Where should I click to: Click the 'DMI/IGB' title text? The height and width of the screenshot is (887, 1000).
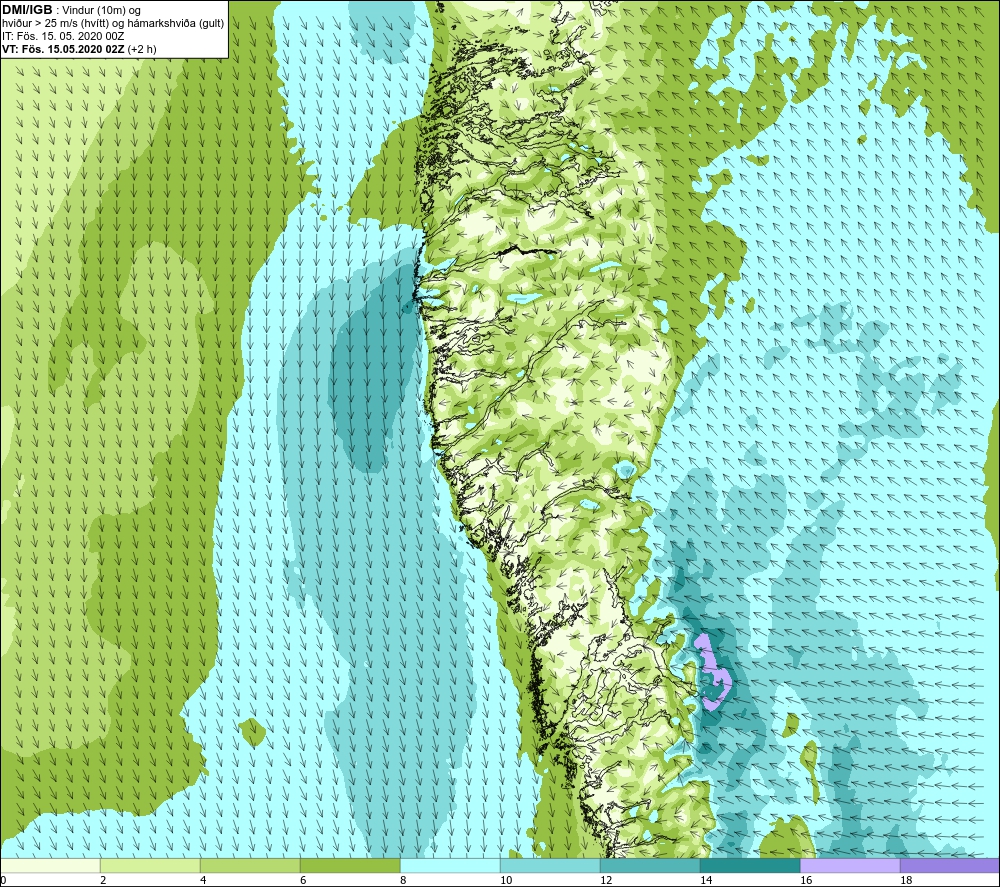coord(27,10)
